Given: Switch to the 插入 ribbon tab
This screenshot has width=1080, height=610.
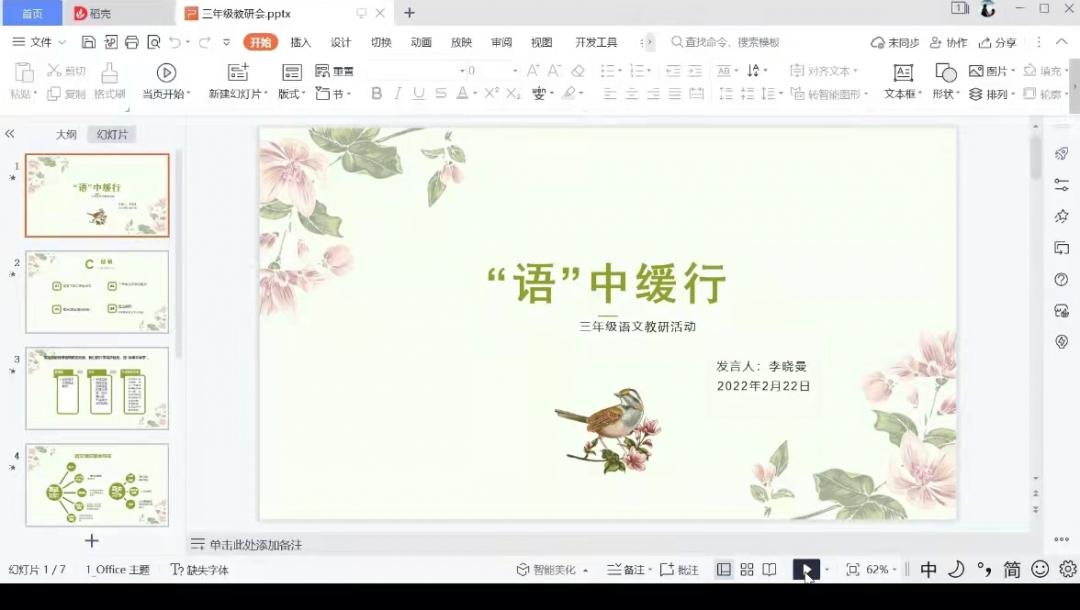Looking at the screenshot, I should pyautogui.click(x=300, y=42).
